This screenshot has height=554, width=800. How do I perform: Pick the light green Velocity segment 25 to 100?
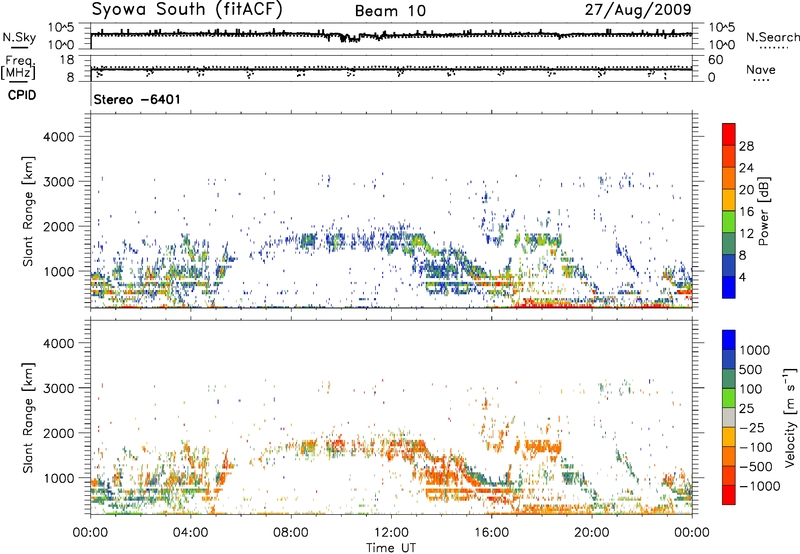point(729,398)
